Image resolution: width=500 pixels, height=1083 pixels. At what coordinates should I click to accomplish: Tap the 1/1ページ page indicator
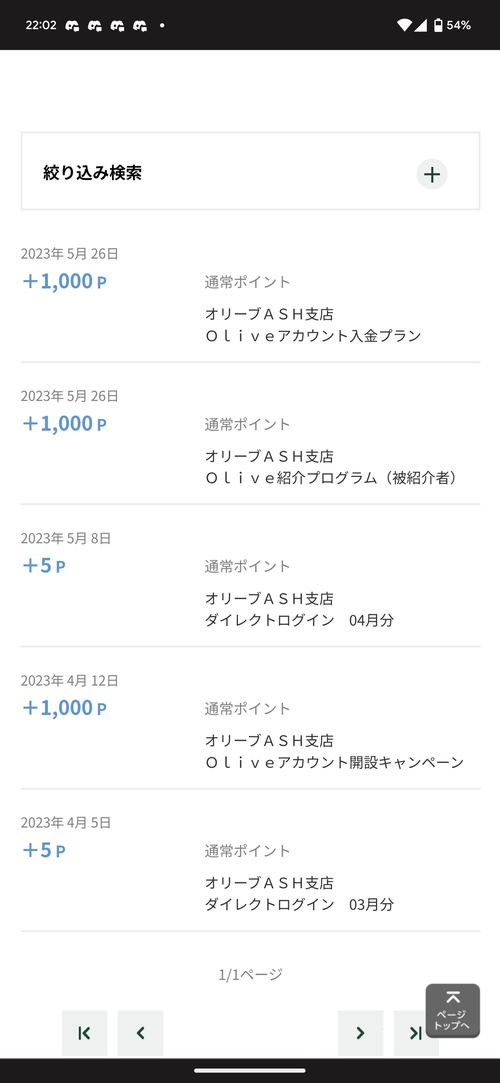[250, 975]
